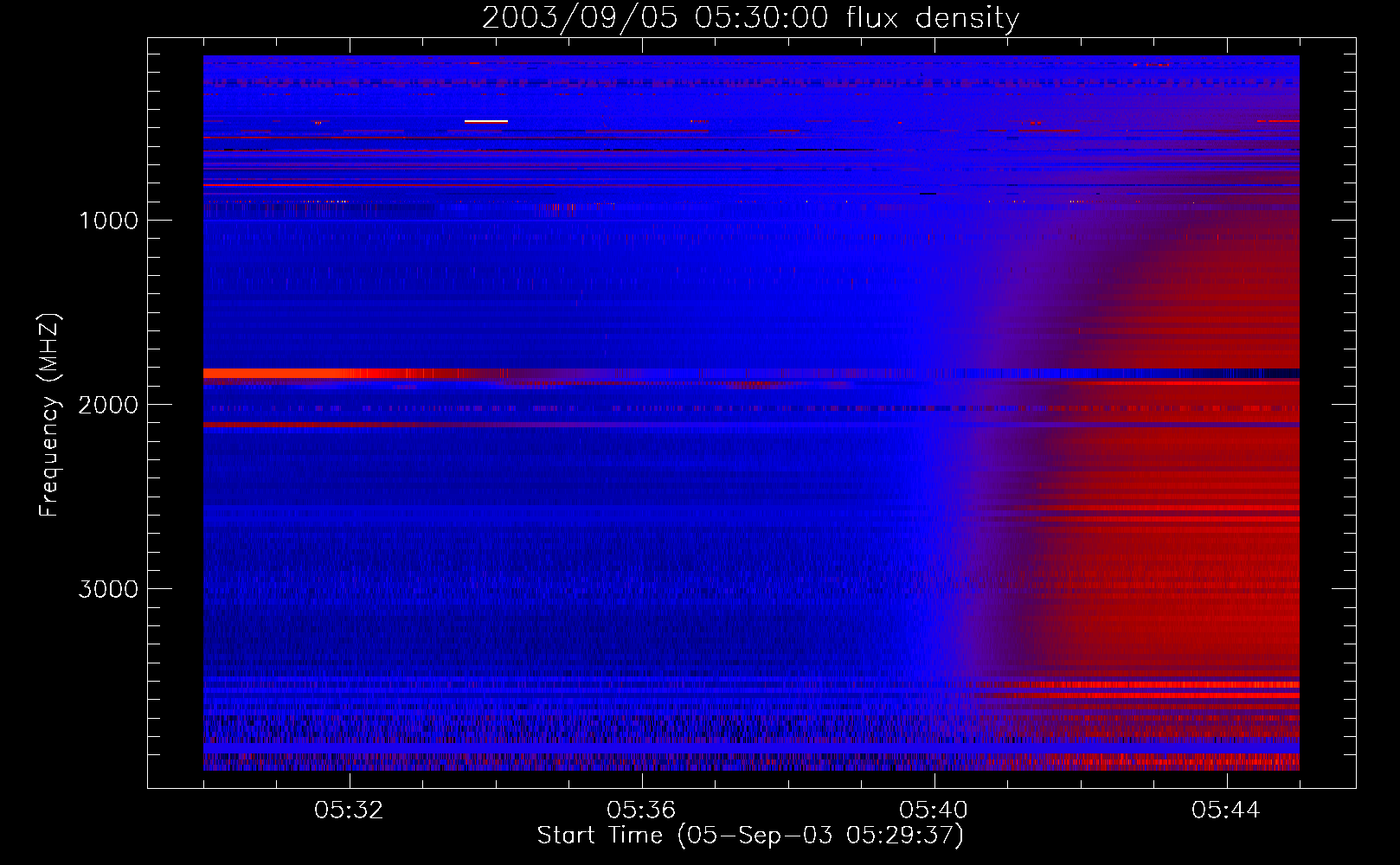The height and width of the screenshot is (865, 1400).
Task: Click the 3000 frequency tick label
Action: click(x=108, y=589)
